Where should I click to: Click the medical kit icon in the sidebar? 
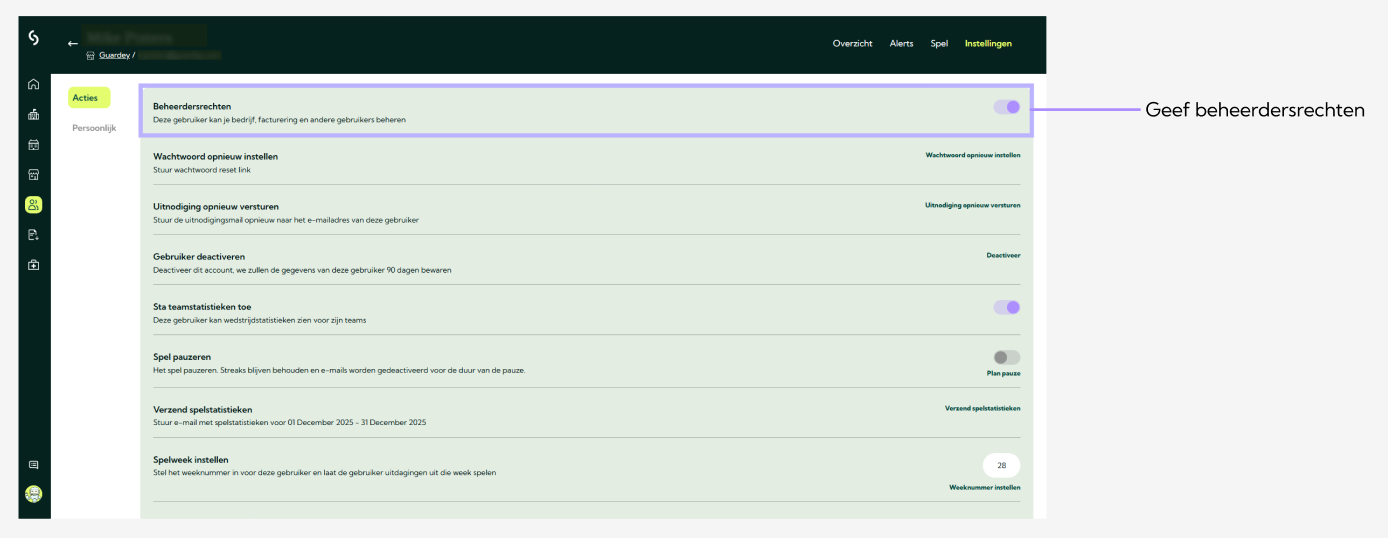pyautogui.click(x=34, y=265)
